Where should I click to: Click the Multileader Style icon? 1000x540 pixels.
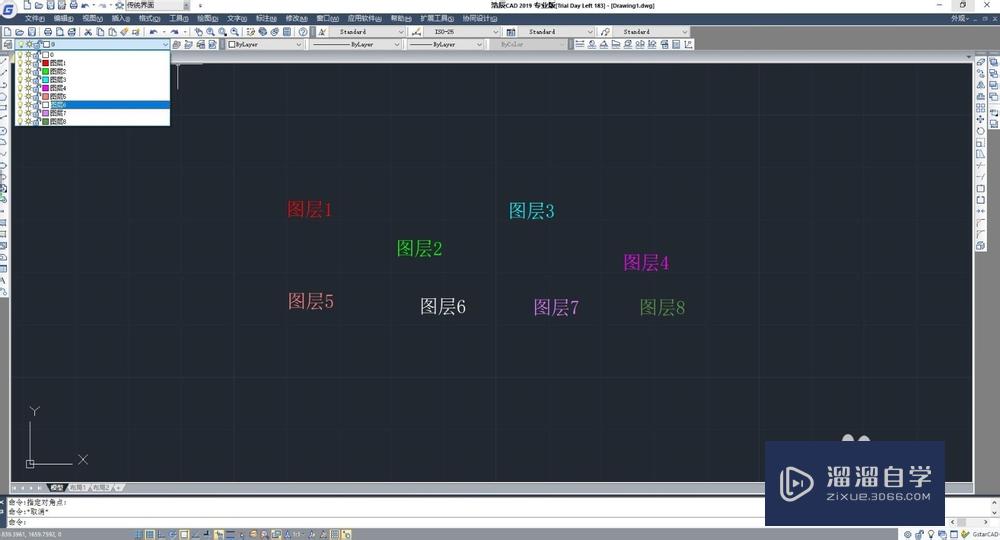pyautogui.click(x=605, y=32)
